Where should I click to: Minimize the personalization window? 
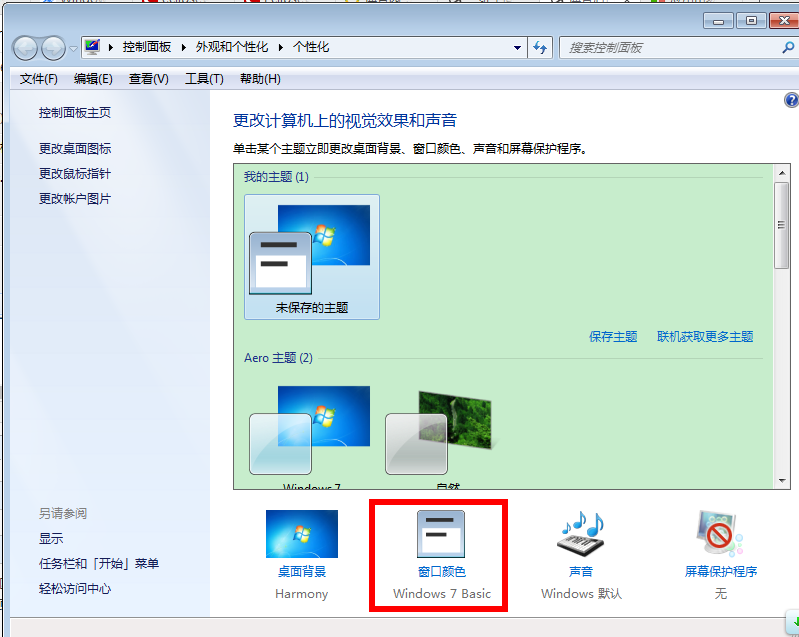tap(718, 21)
